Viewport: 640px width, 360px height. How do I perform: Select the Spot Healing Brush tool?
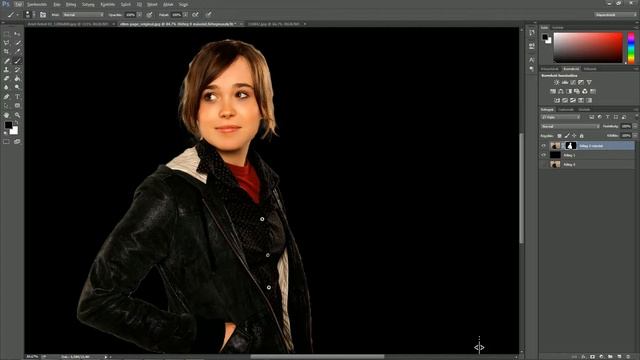pos(6,61)
